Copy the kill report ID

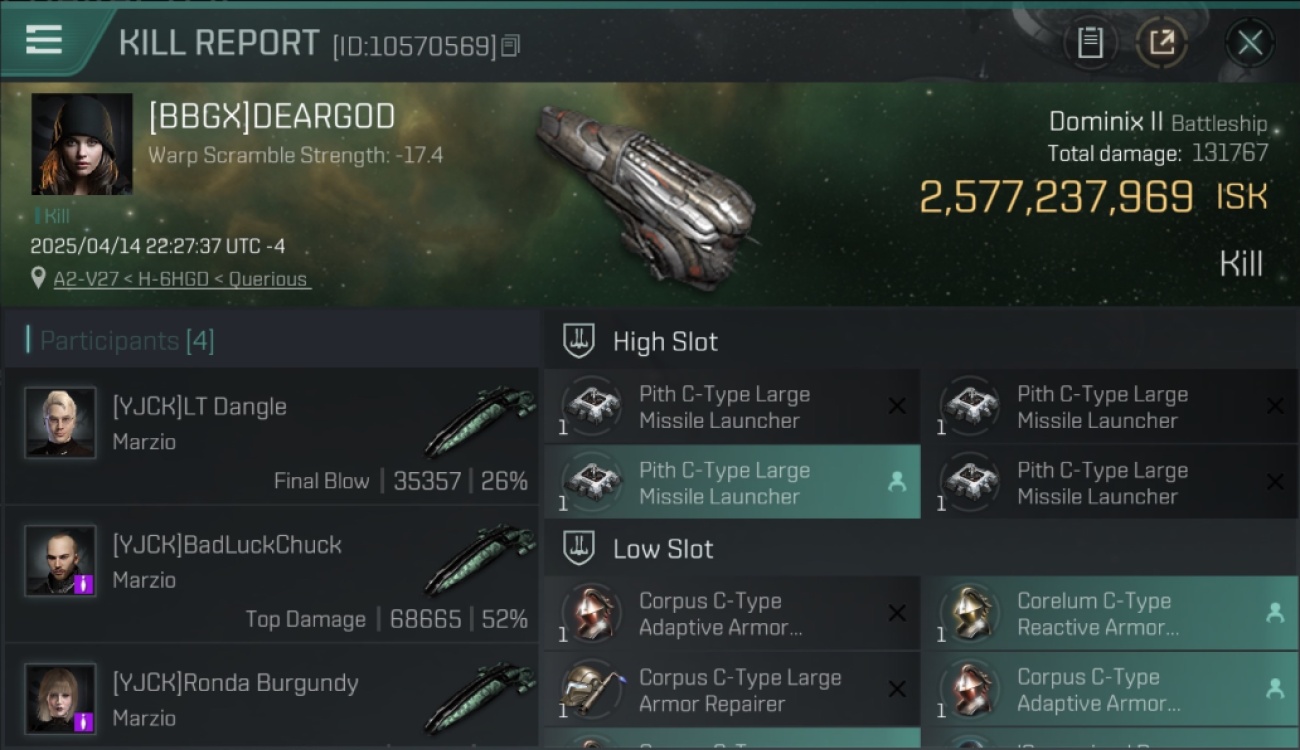[511, 46]
